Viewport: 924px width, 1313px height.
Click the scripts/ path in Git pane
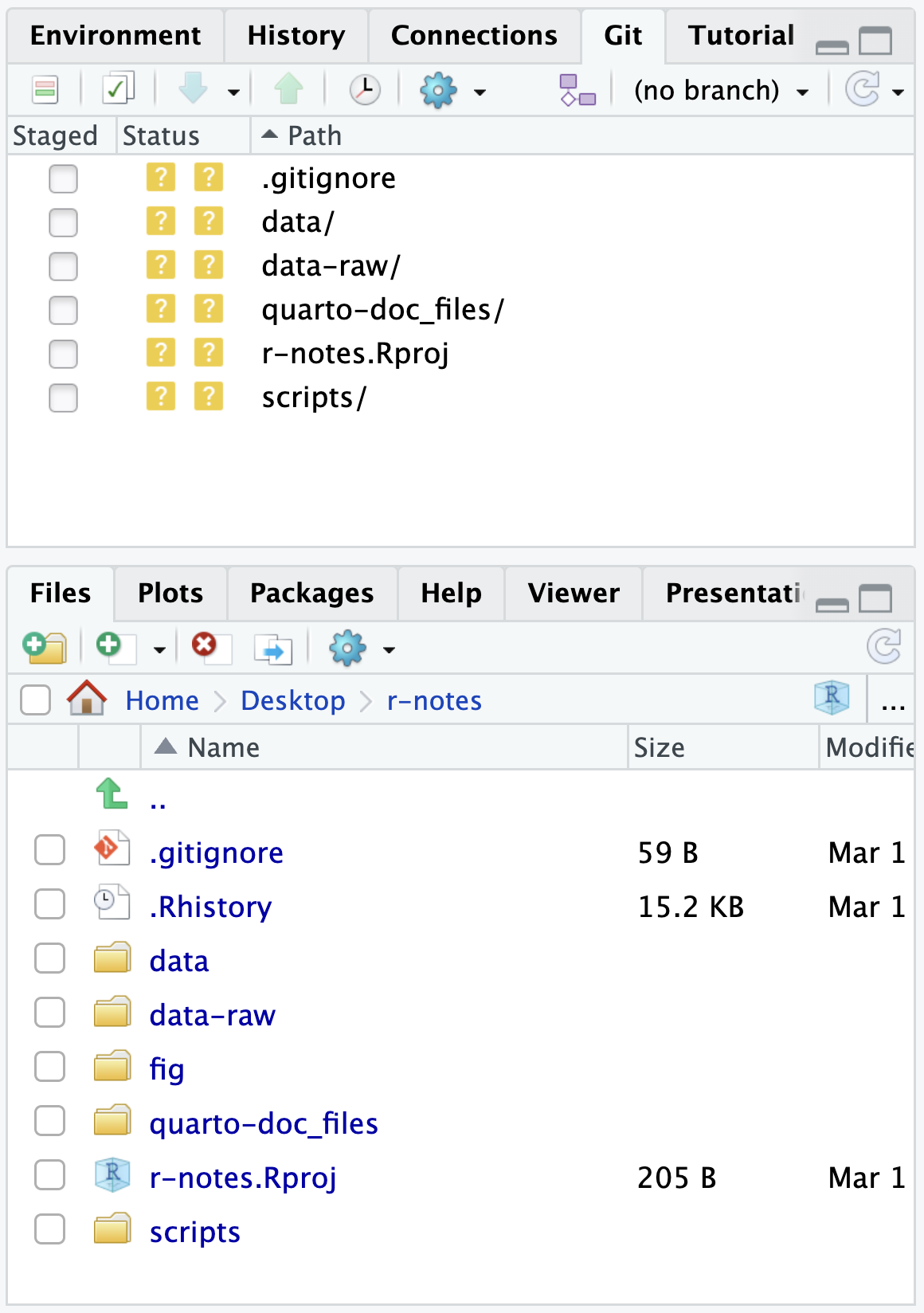314,398
